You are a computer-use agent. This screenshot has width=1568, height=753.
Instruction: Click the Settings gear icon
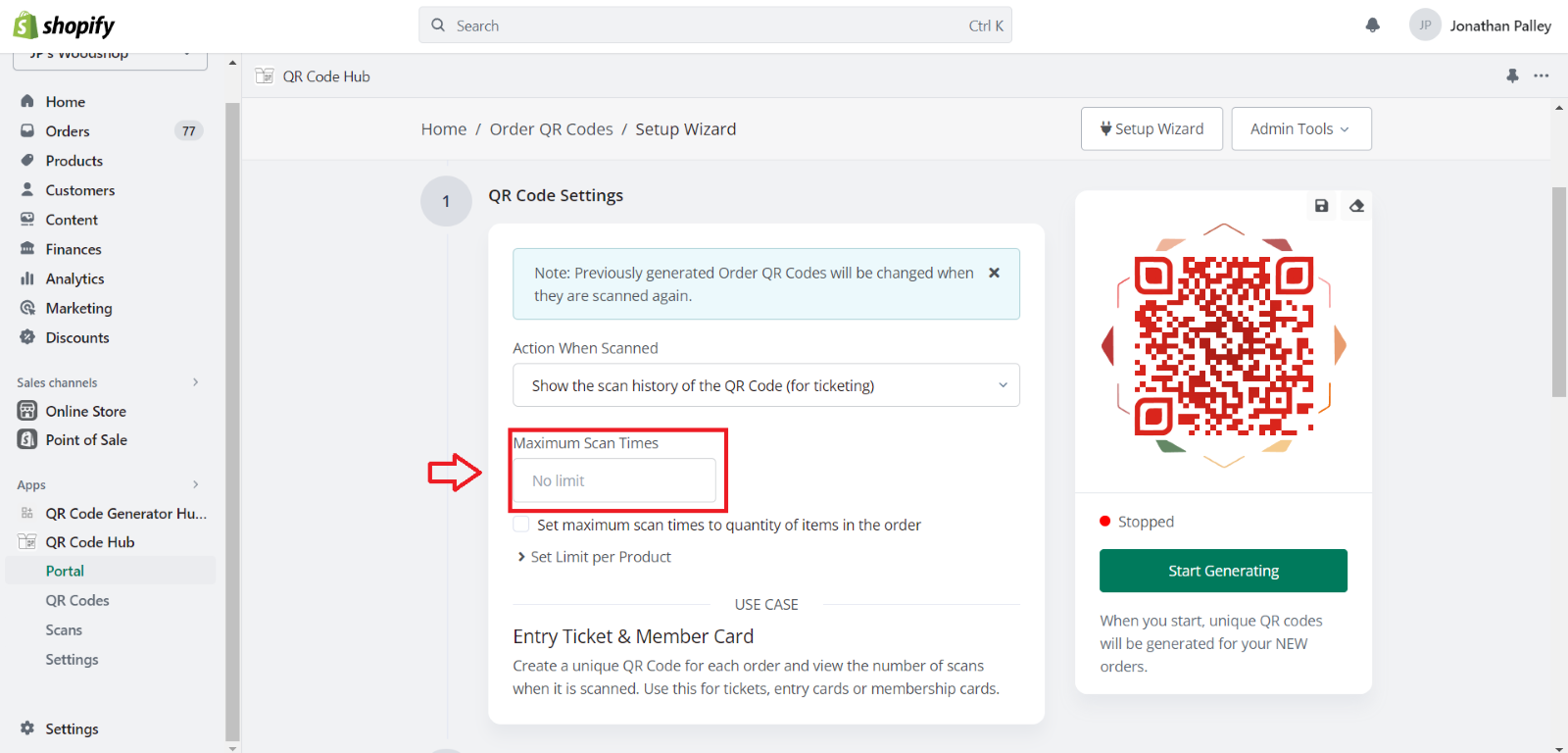(27, 728)
